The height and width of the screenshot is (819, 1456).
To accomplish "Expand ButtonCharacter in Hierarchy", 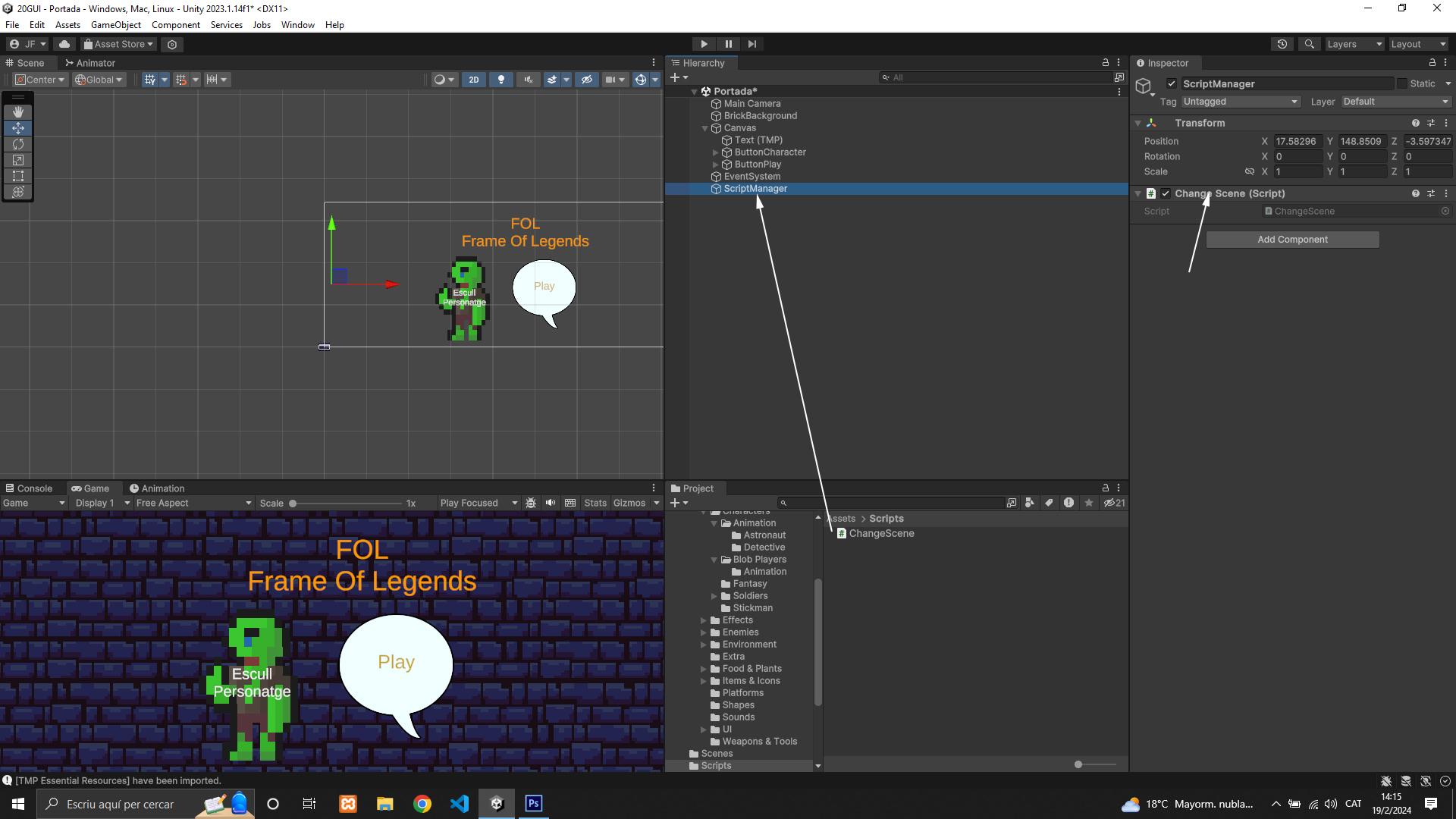I will click(x=715, y=152).
